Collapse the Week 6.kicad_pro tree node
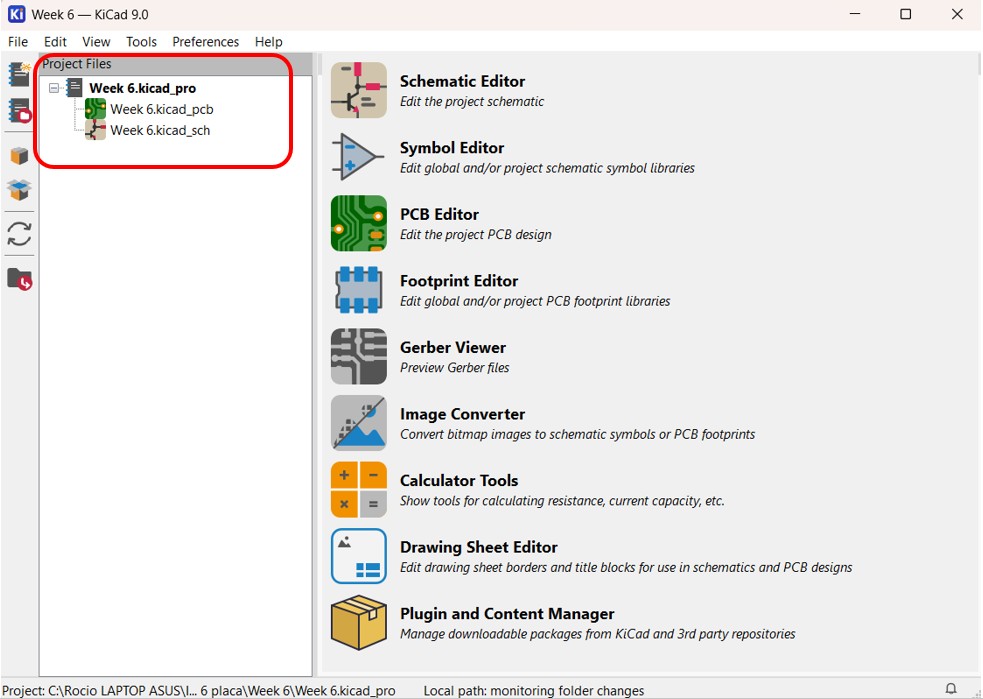The height and width of the screenshot is (699, 983). 54,88
